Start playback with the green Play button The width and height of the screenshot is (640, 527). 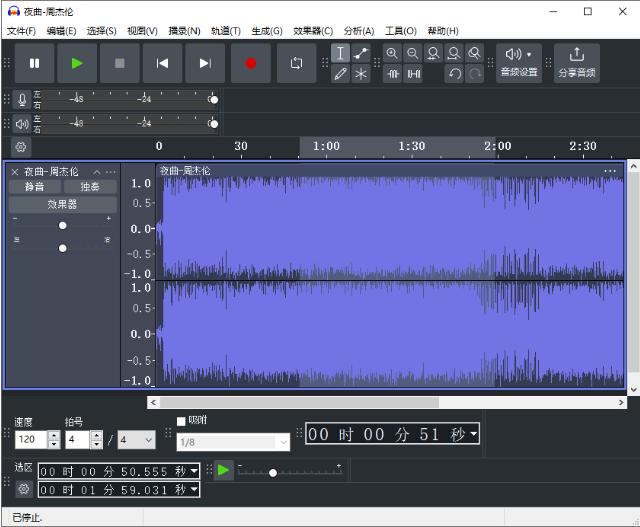coord(77,63)
